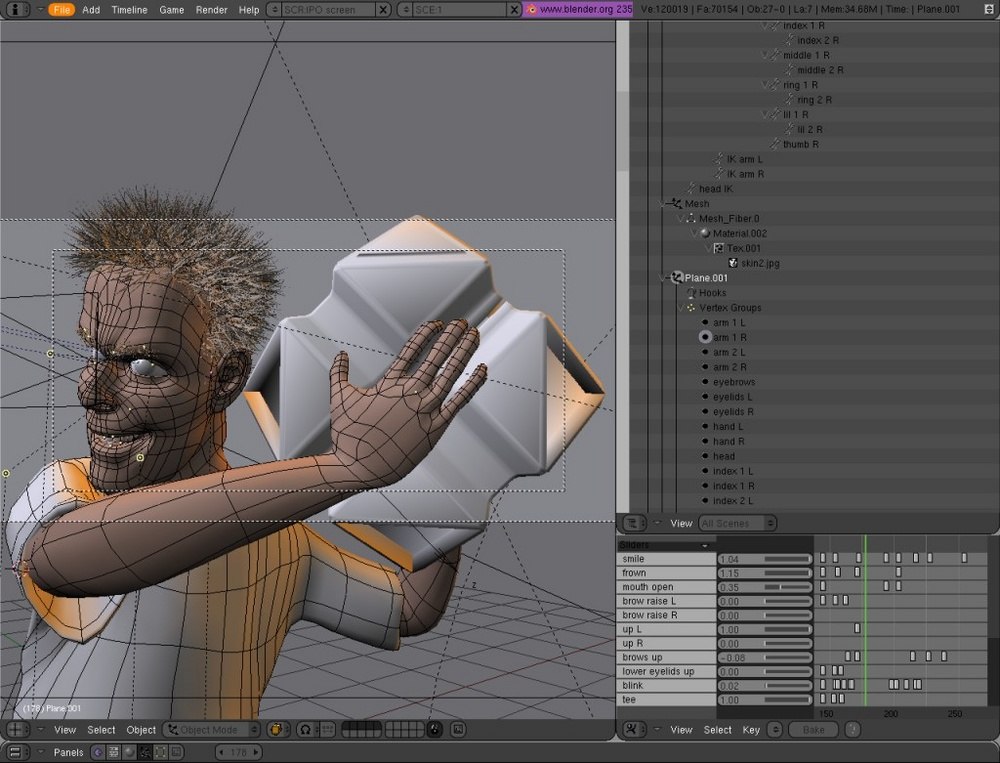
Task: Open the Key menu in the Action editor
Action: pyautogui.click(x=751, y=730)
